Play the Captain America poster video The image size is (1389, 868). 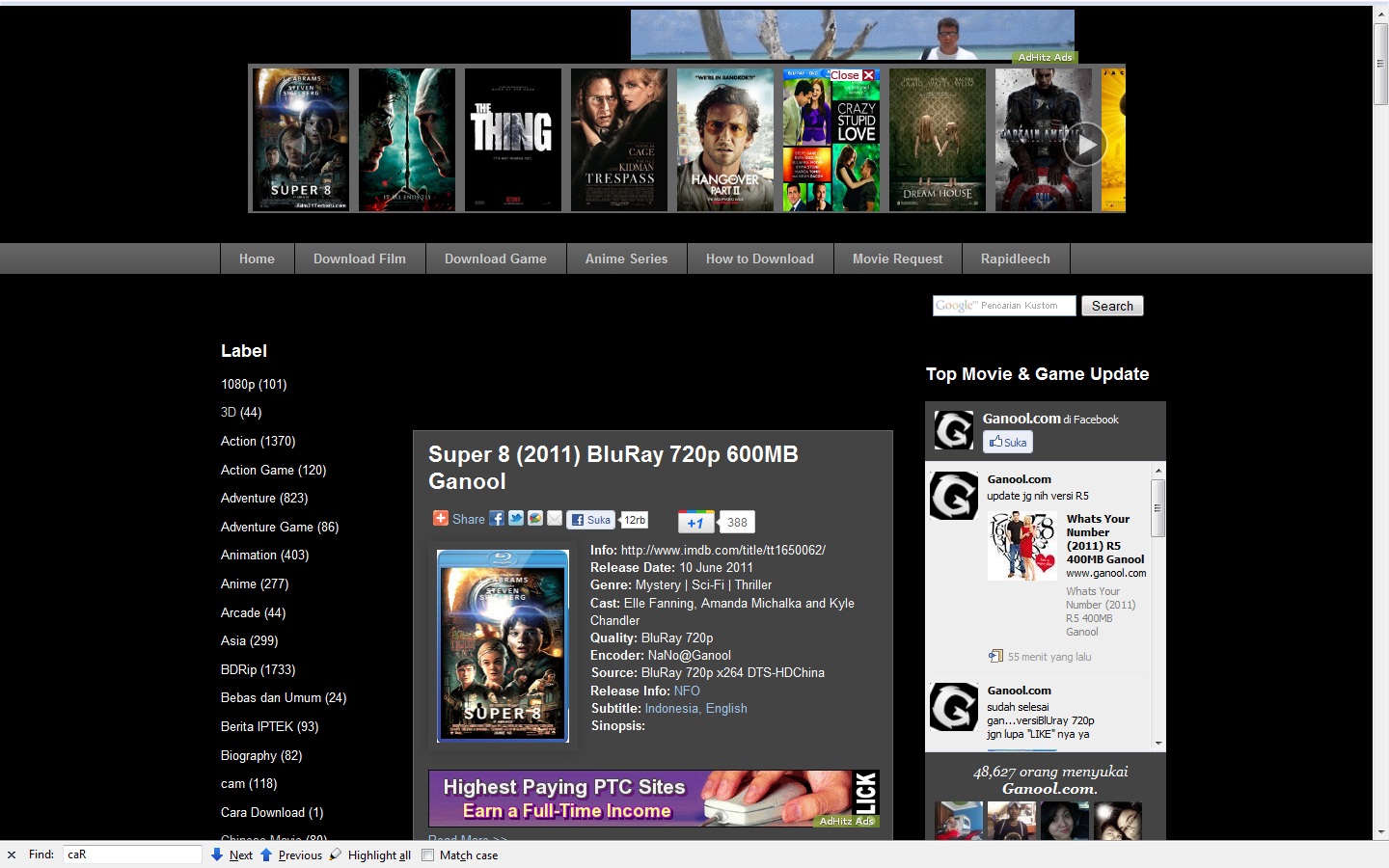pos(1086,145)
